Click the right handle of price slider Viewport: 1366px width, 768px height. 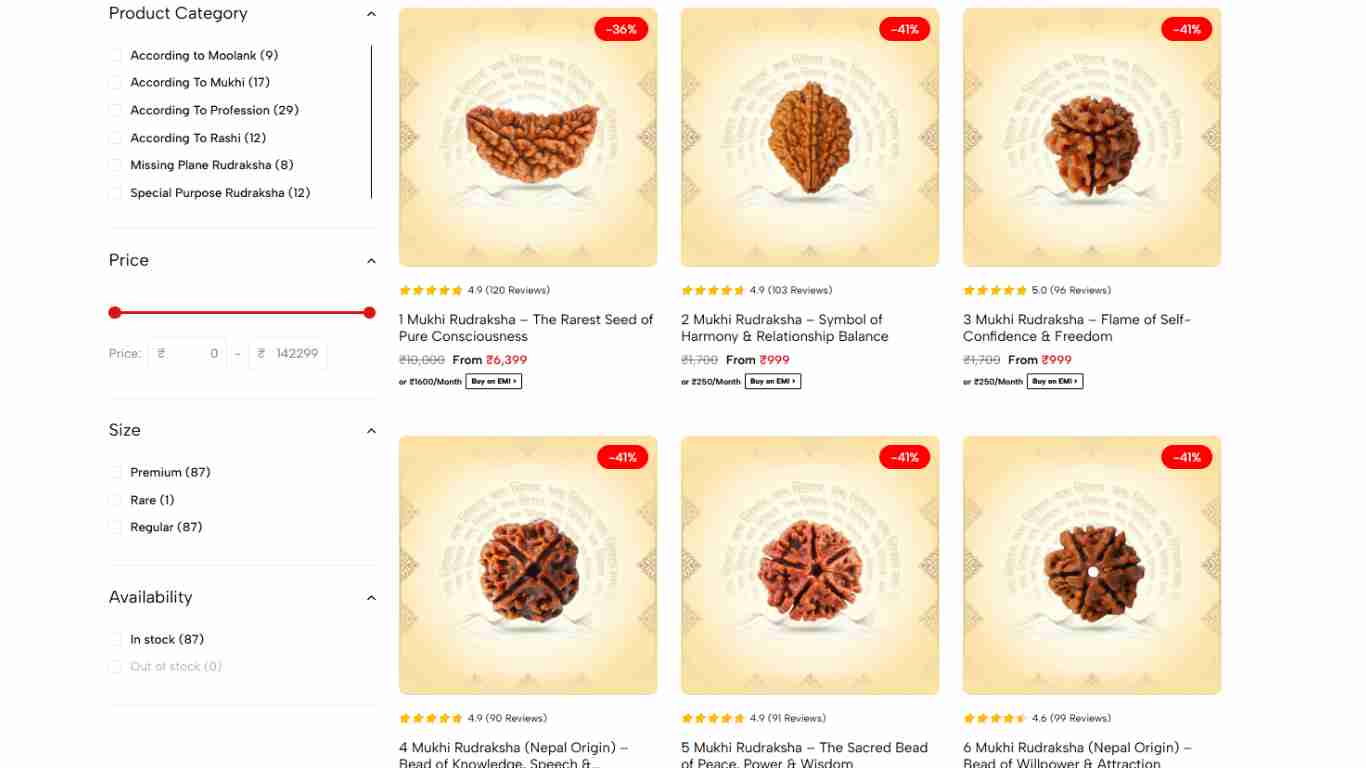click(x=369, y=313)
